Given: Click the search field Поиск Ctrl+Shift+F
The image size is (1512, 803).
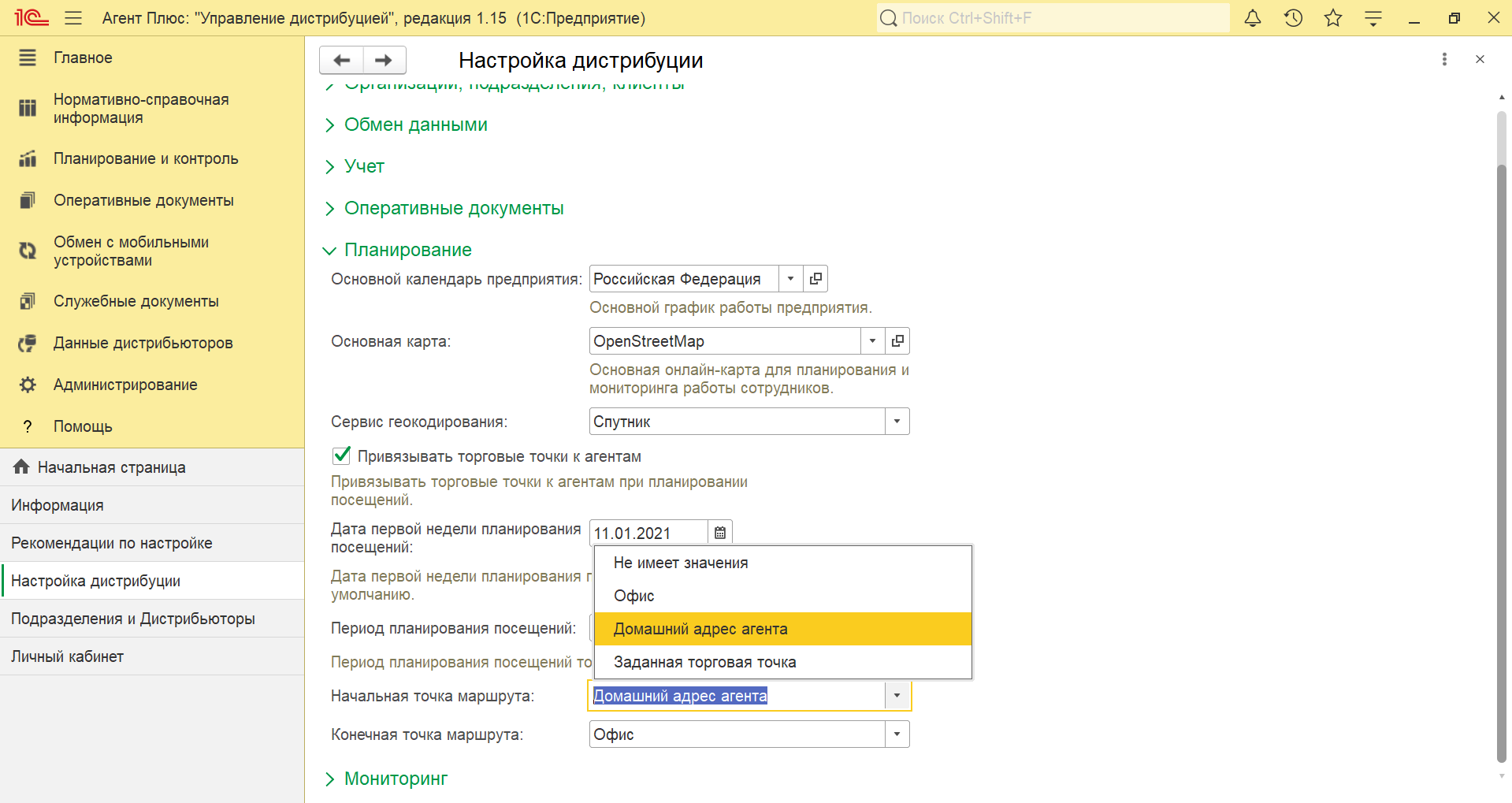Looking at the screenshot, I should coord(1053,17).
